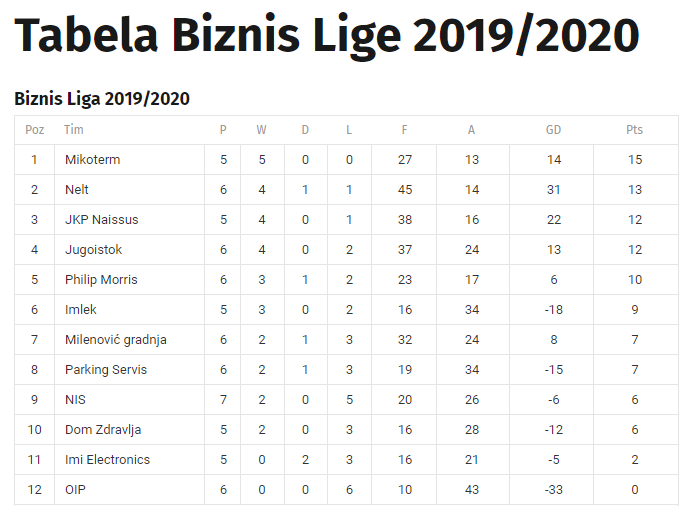Click the GD column header
Viewport: 693px width, 508px height.
[553, 130]
